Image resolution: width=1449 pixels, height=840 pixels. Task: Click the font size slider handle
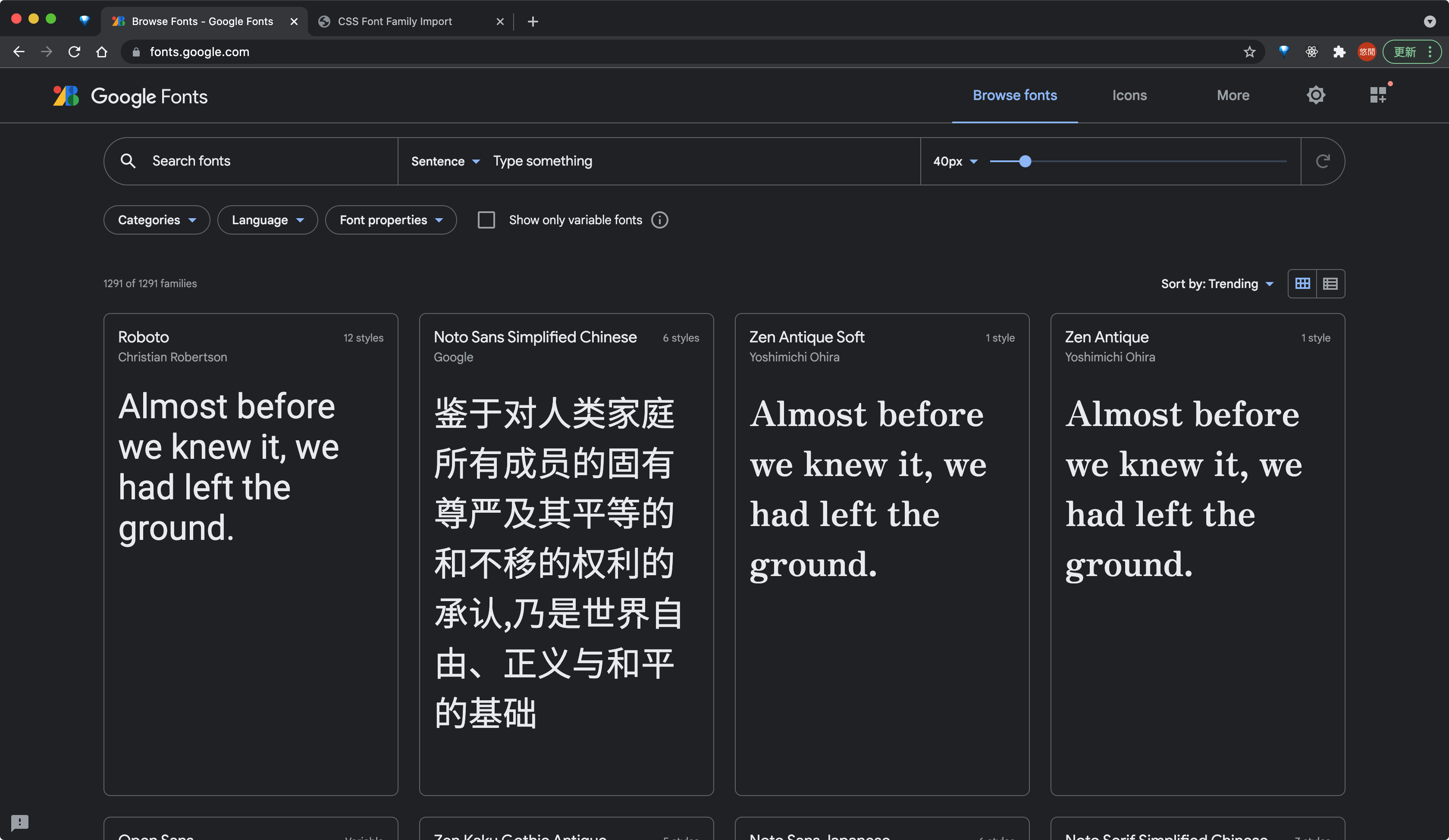pos(1025,162)
